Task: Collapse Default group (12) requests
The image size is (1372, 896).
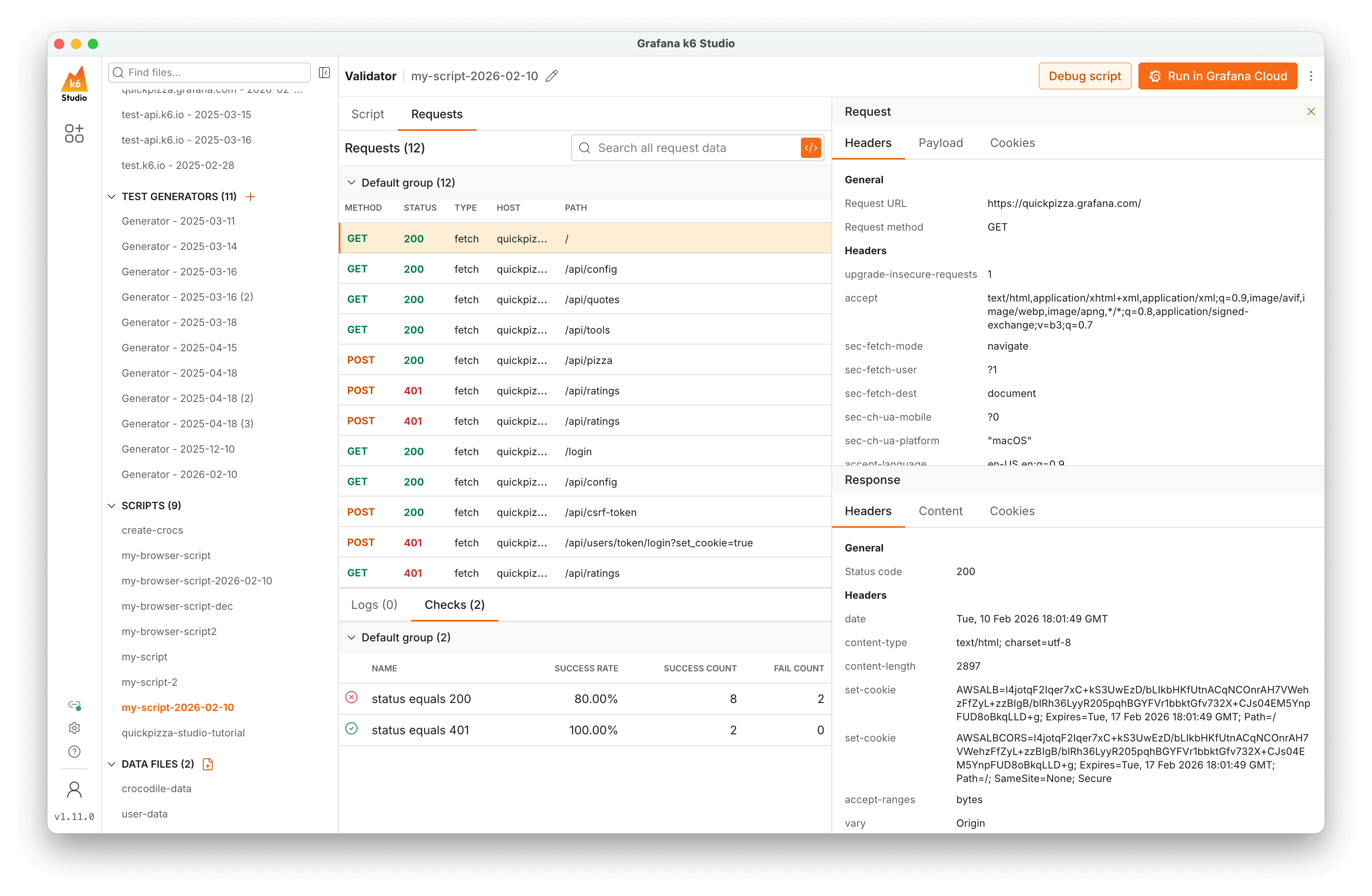Action: coord(351,183)
